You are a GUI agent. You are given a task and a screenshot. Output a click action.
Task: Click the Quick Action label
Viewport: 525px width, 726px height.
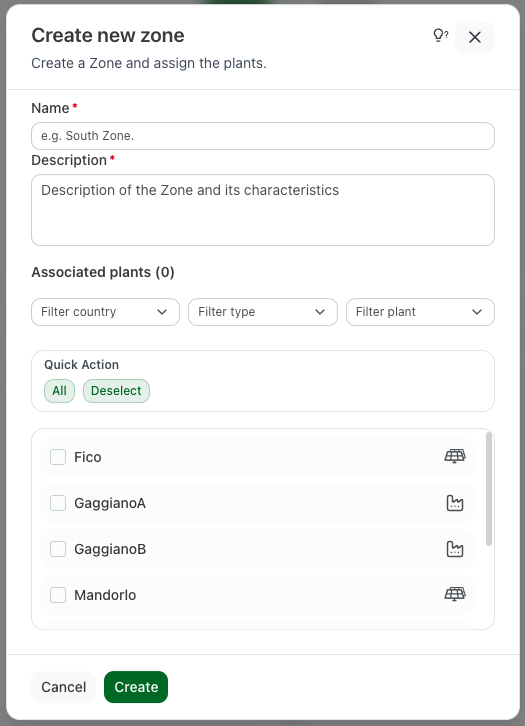point(81,365)
